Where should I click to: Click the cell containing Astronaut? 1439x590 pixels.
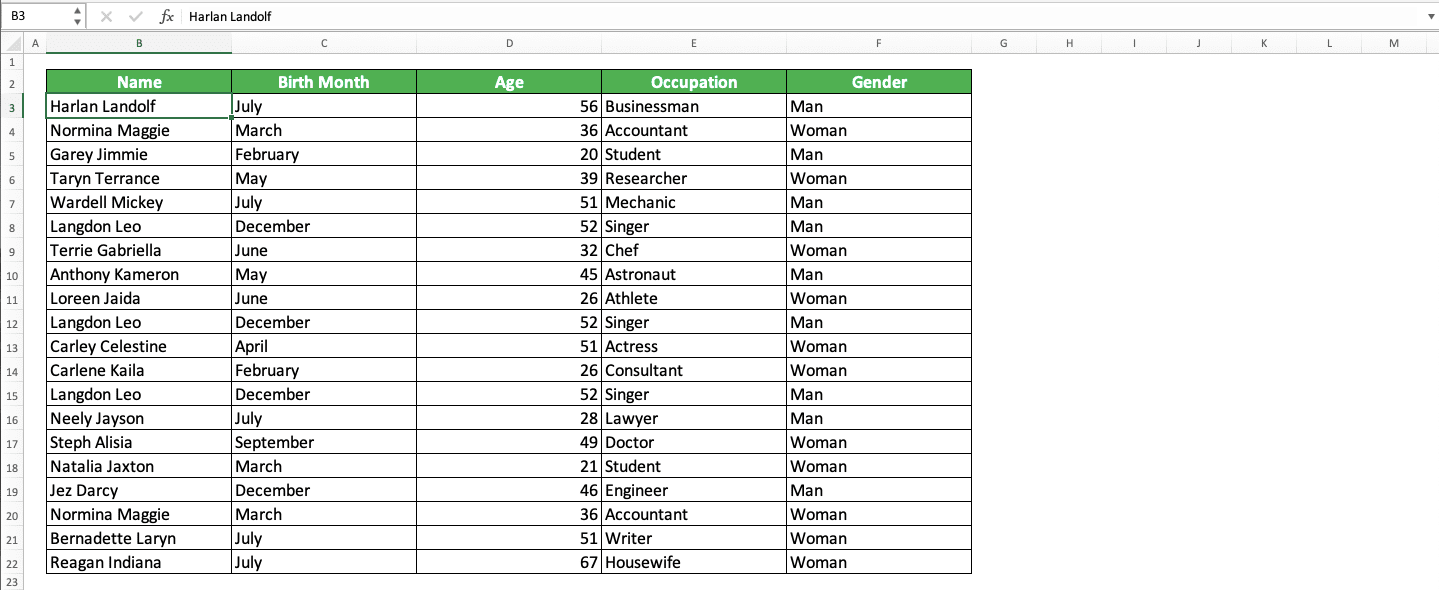click(x=694, y=275)
